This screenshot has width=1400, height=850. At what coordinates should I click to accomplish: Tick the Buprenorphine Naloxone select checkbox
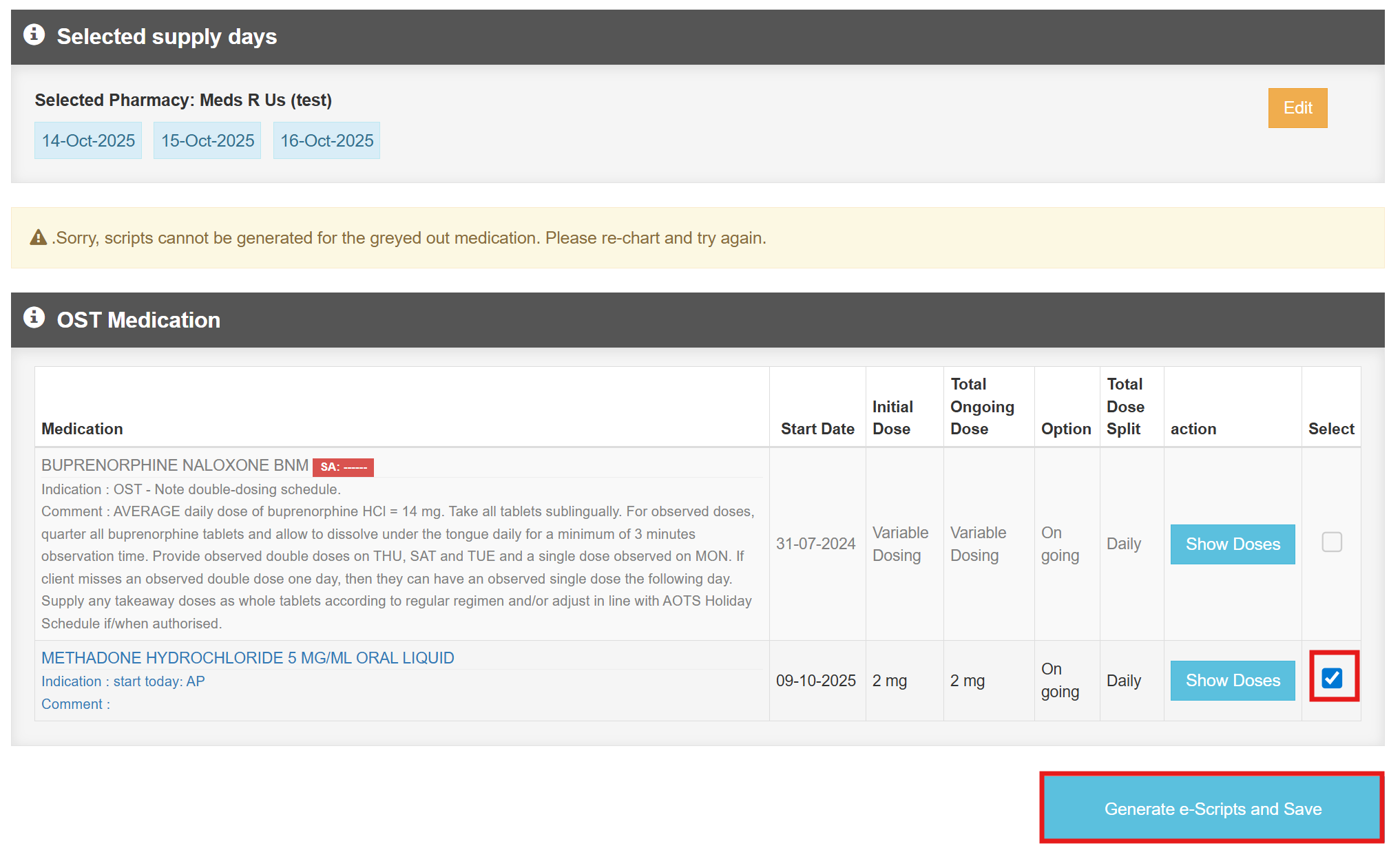(x=1331, y=542)
